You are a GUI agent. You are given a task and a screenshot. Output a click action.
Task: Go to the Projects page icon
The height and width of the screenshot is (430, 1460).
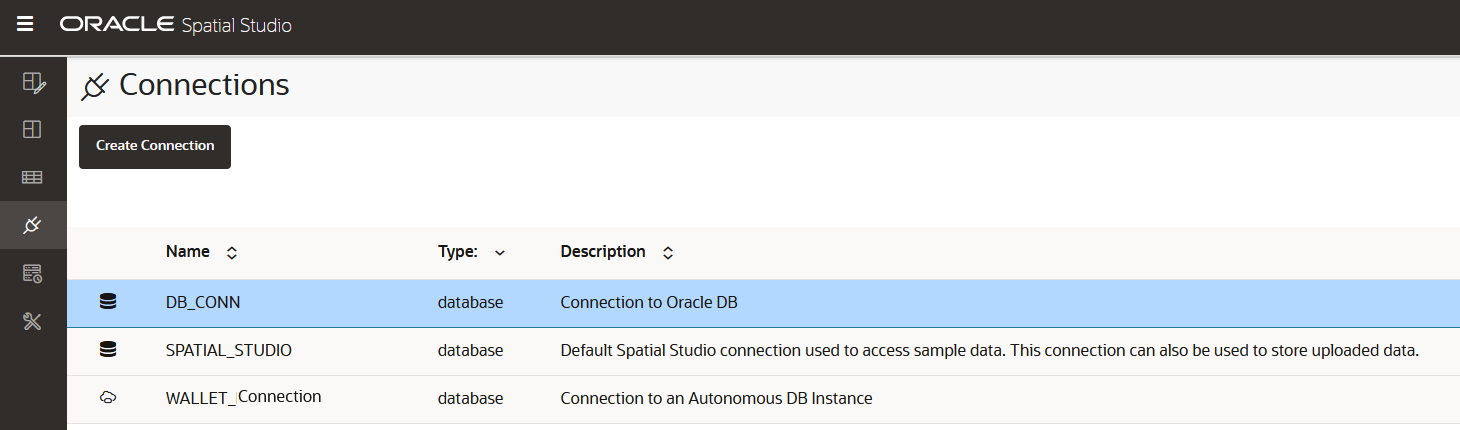pyautogui.click(x=33, y=130)
